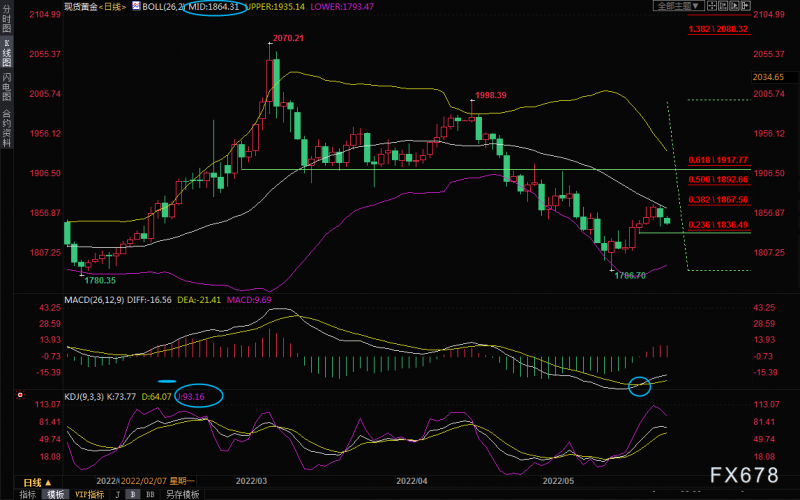Click the 另存模板 save template button
This screenshot has width=800, height=500.
tap(182, 494)
